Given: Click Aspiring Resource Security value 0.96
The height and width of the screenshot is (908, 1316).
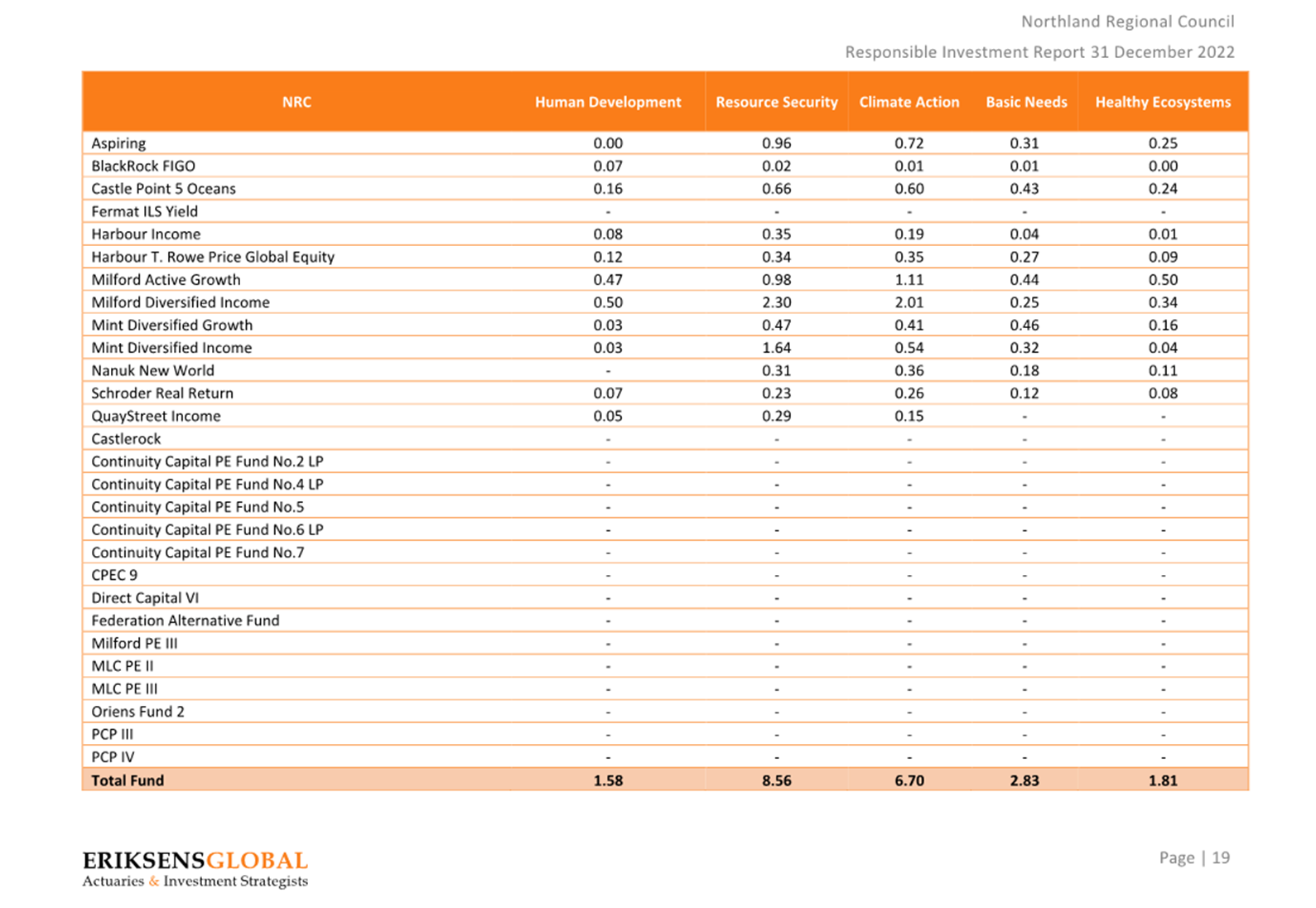Looking at the screenshot, I should pos(777,143).
